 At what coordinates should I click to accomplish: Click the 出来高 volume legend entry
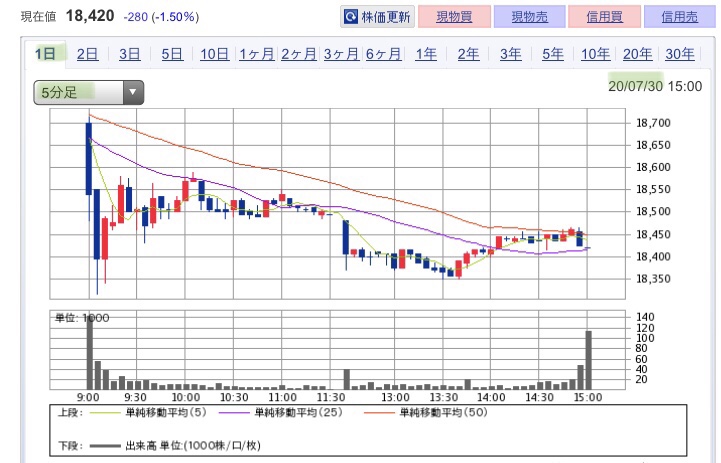click(175, 446)
